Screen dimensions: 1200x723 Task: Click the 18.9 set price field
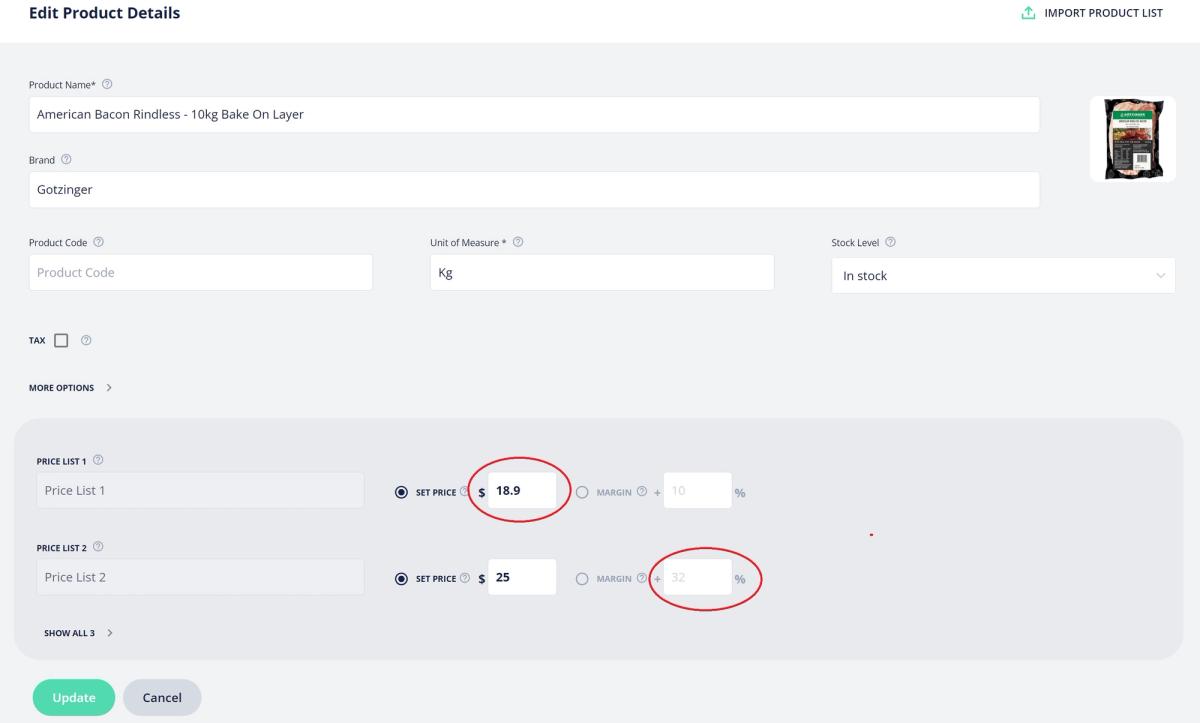522,491
